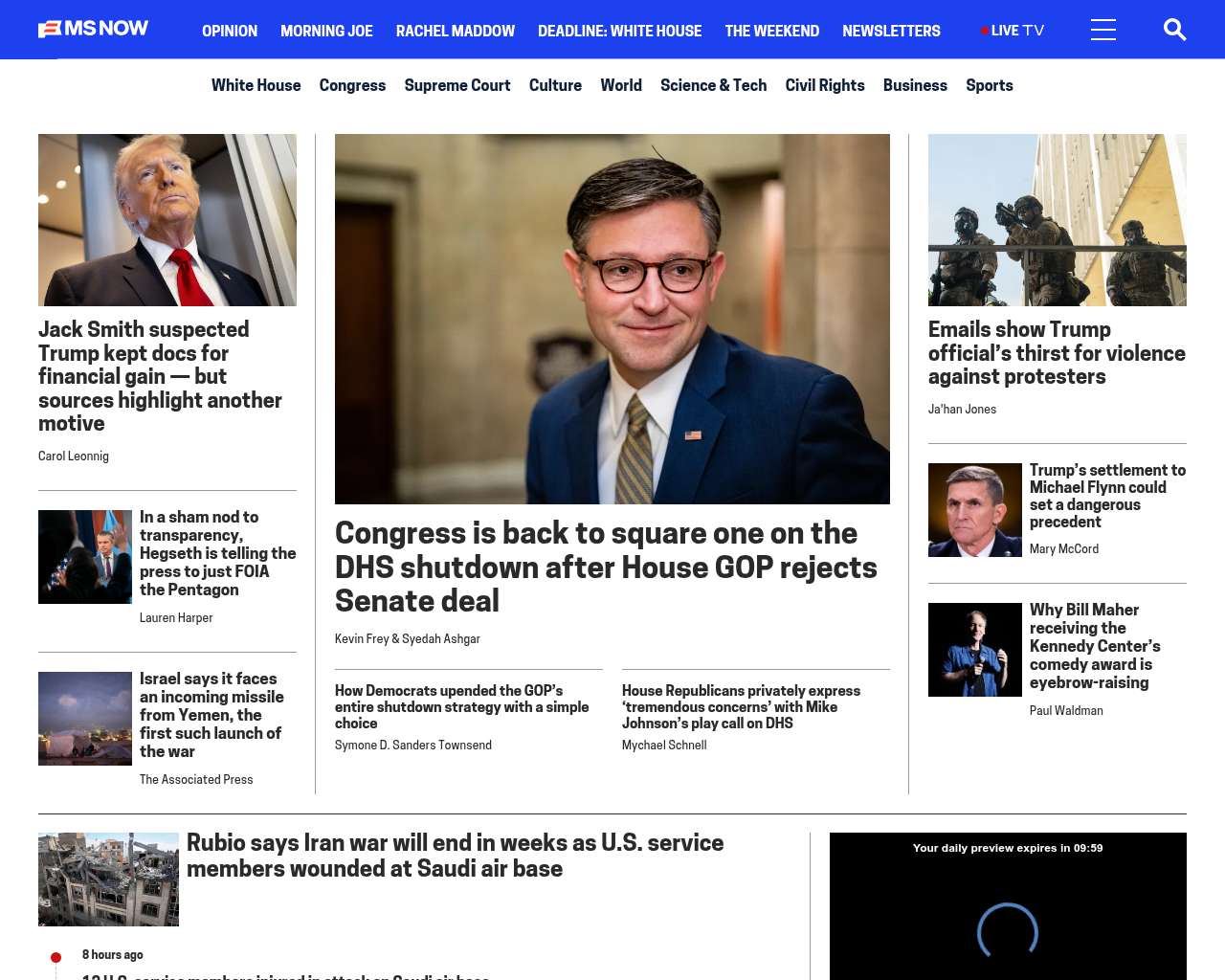Select the White House topic
Viewport: 1225px width, 980px height.
256,85
